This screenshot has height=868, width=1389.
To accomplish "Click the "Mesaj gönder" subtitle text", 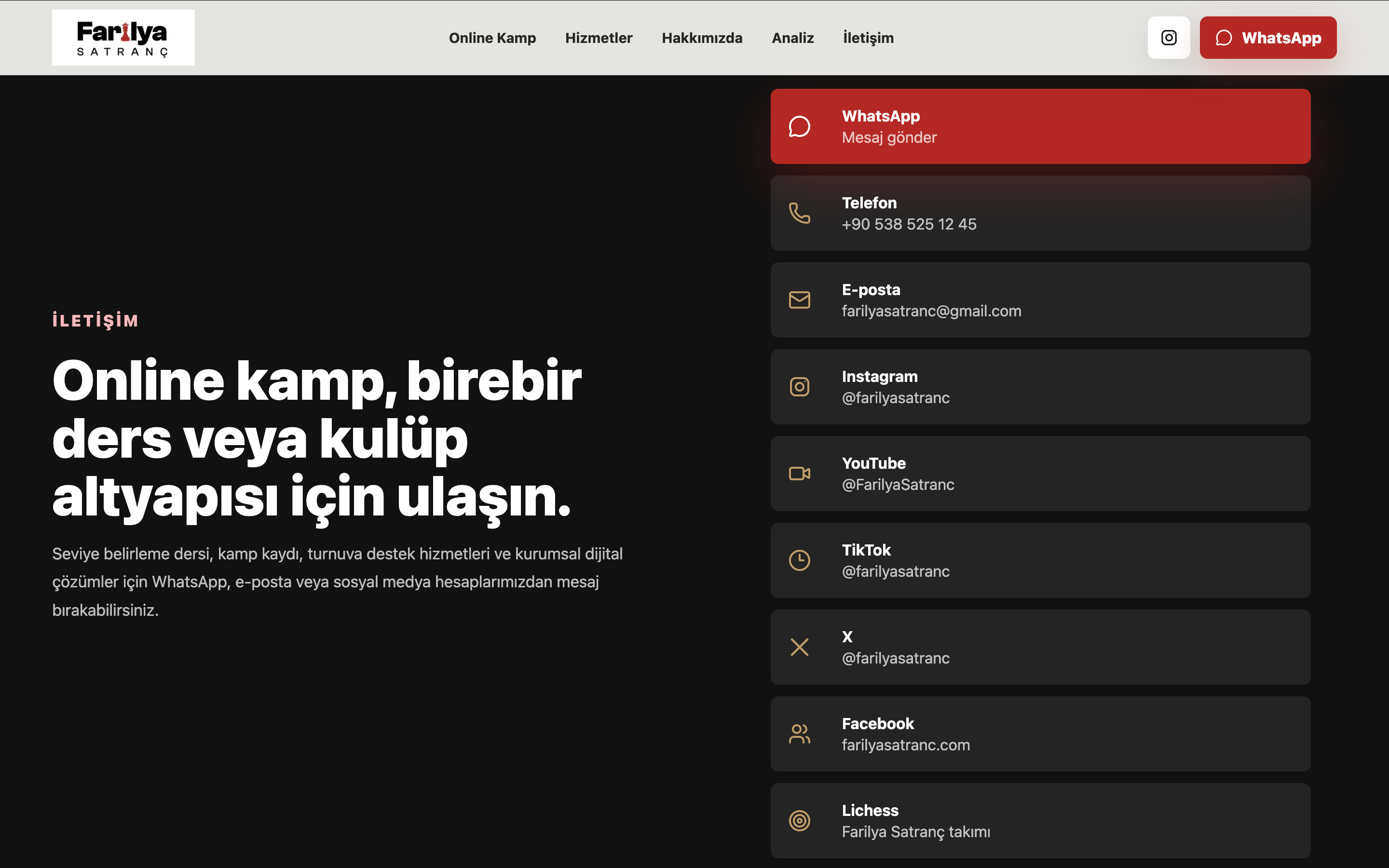I will pos(889,138).
